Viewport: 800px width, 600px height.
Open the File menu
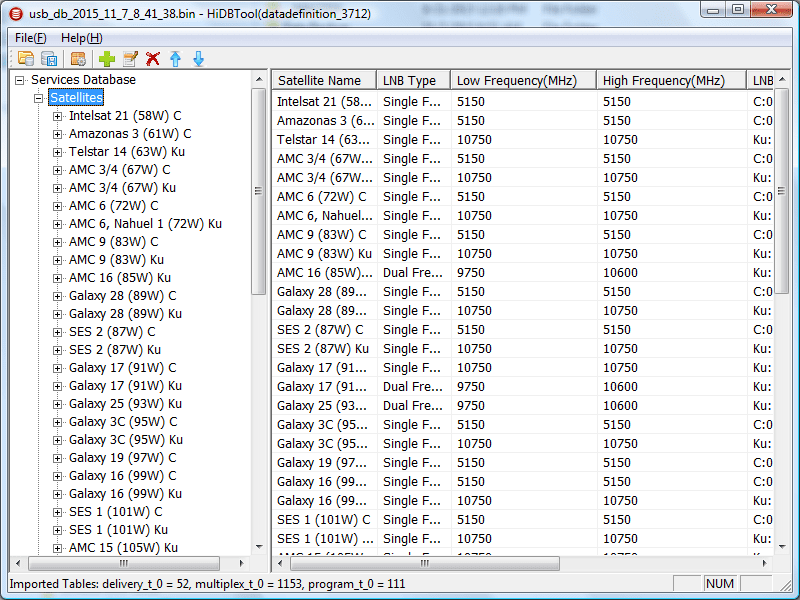(x=30, y=38)
